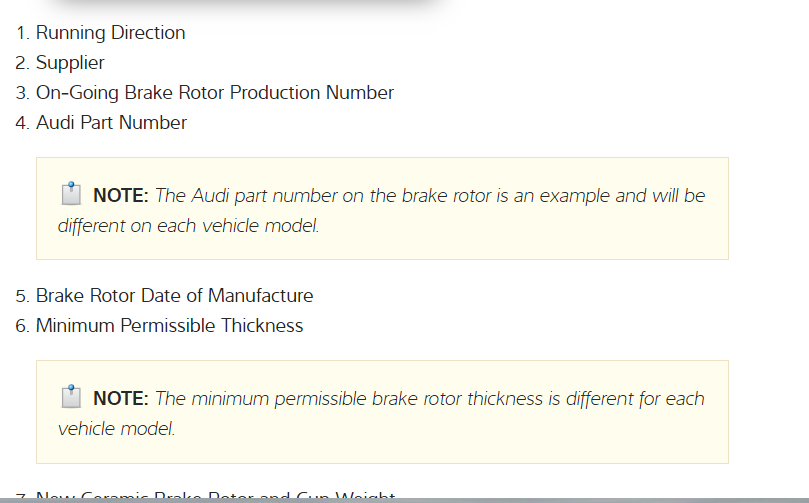Click "Minimum Permissible Thickness" list item
The image size is (809, 503).
[x=169, y=326]
